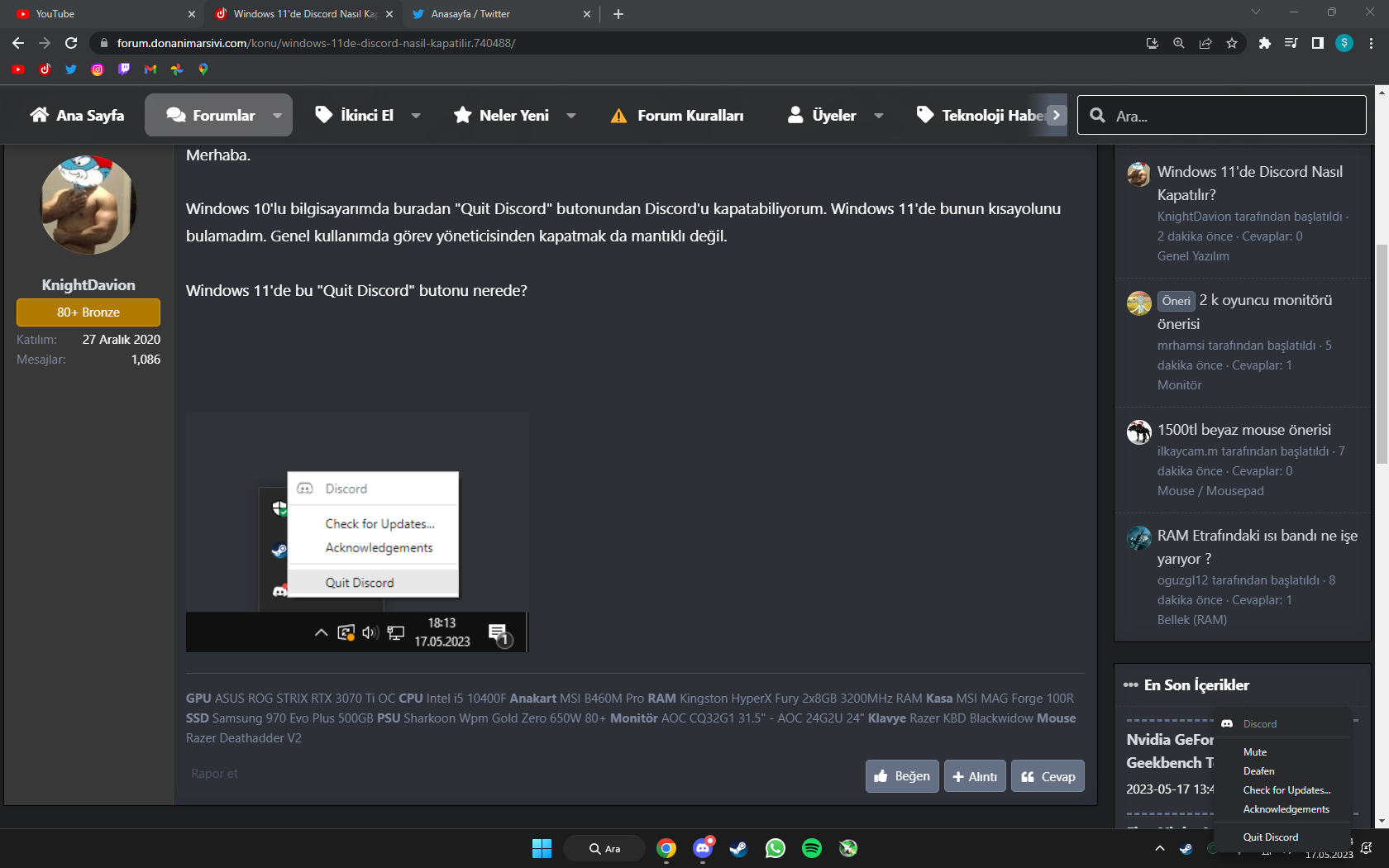The height and width of the screenshot is (868, 1389).
Task: Expand the İkinci El dropdown arrow
Action: point(416,116)
